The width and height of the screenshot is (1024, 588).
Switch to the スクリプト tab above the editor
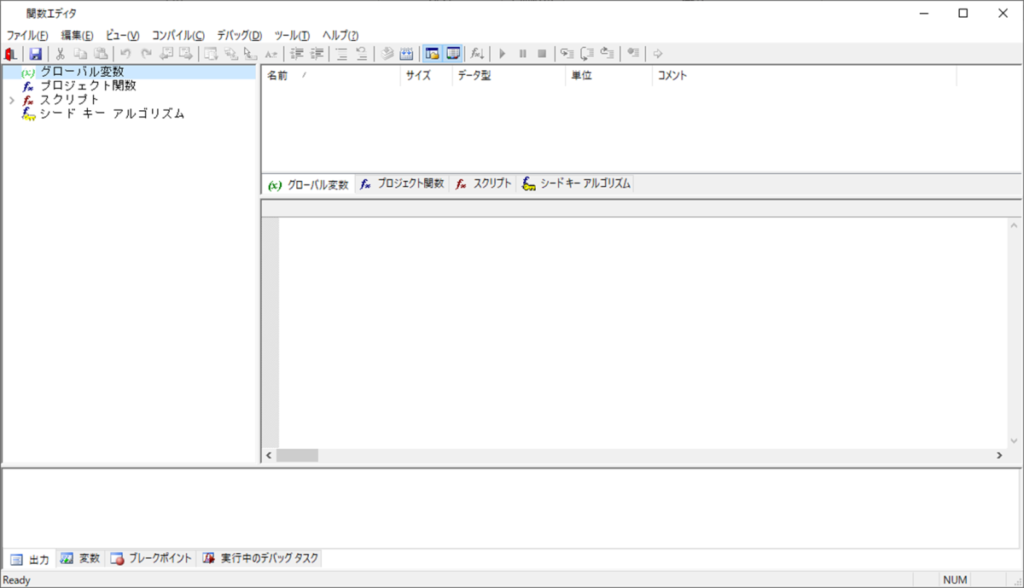pos(484,184)
